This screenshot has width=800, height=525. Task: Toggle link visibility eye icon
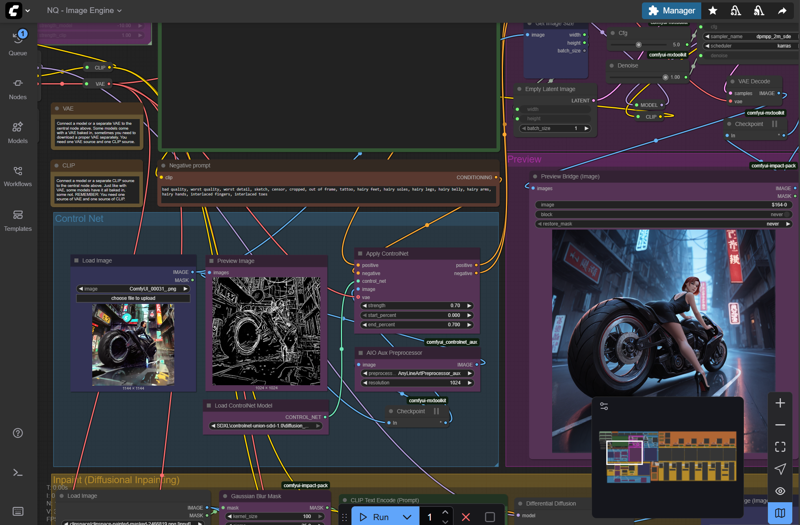pos(780,491)
